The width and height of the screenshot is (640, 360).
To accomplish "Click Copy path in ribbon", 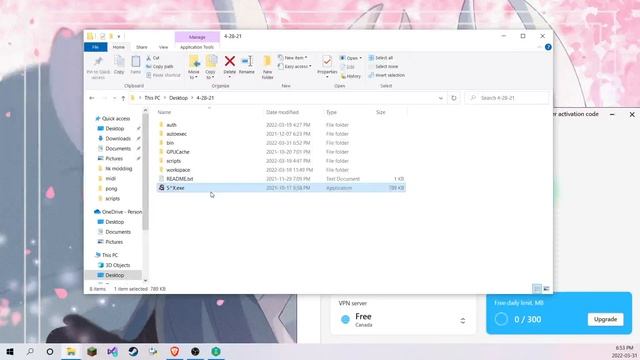I will coord(160,67).
